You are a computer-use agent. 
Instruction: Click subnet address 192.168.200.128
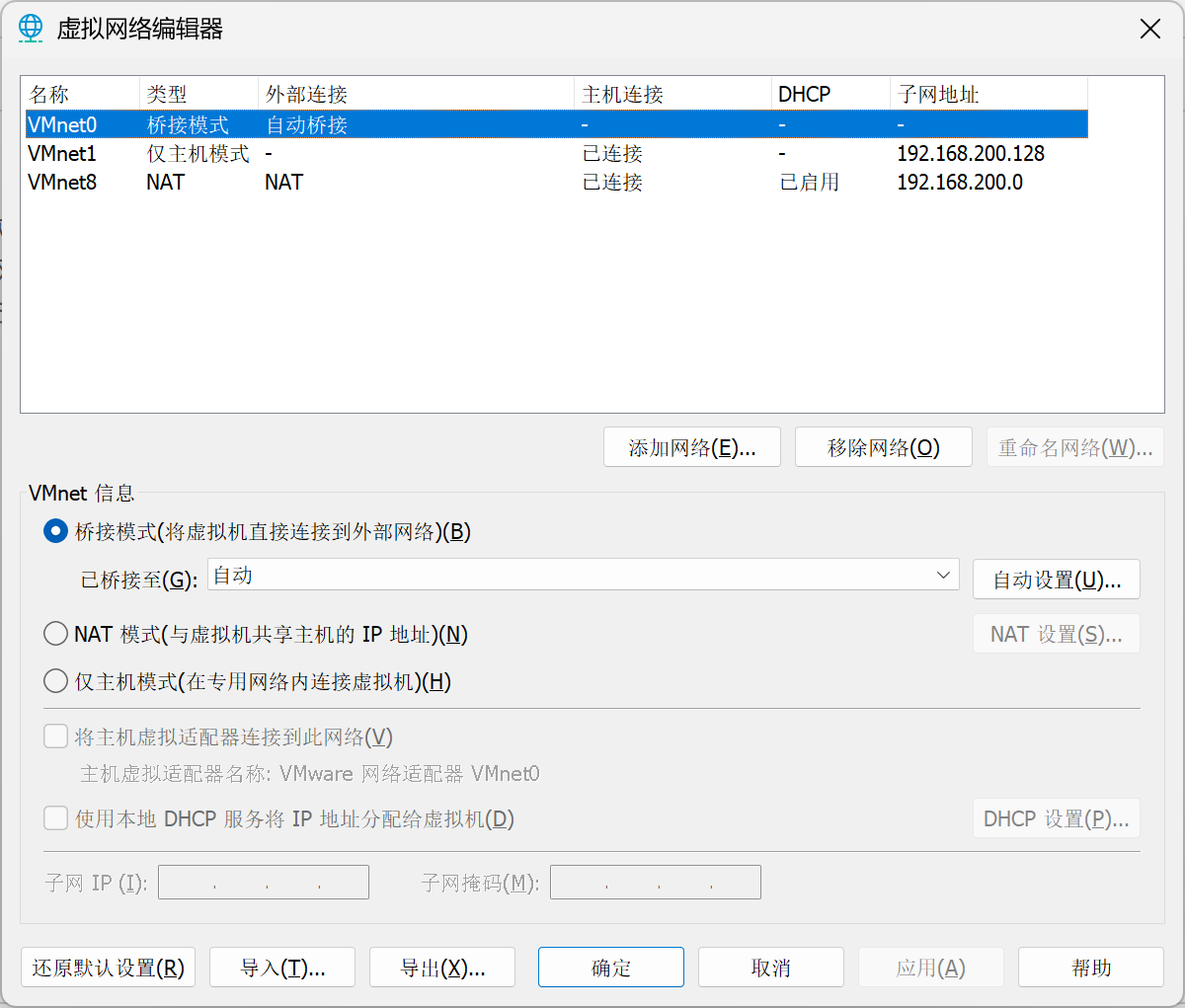coord(971,153)
